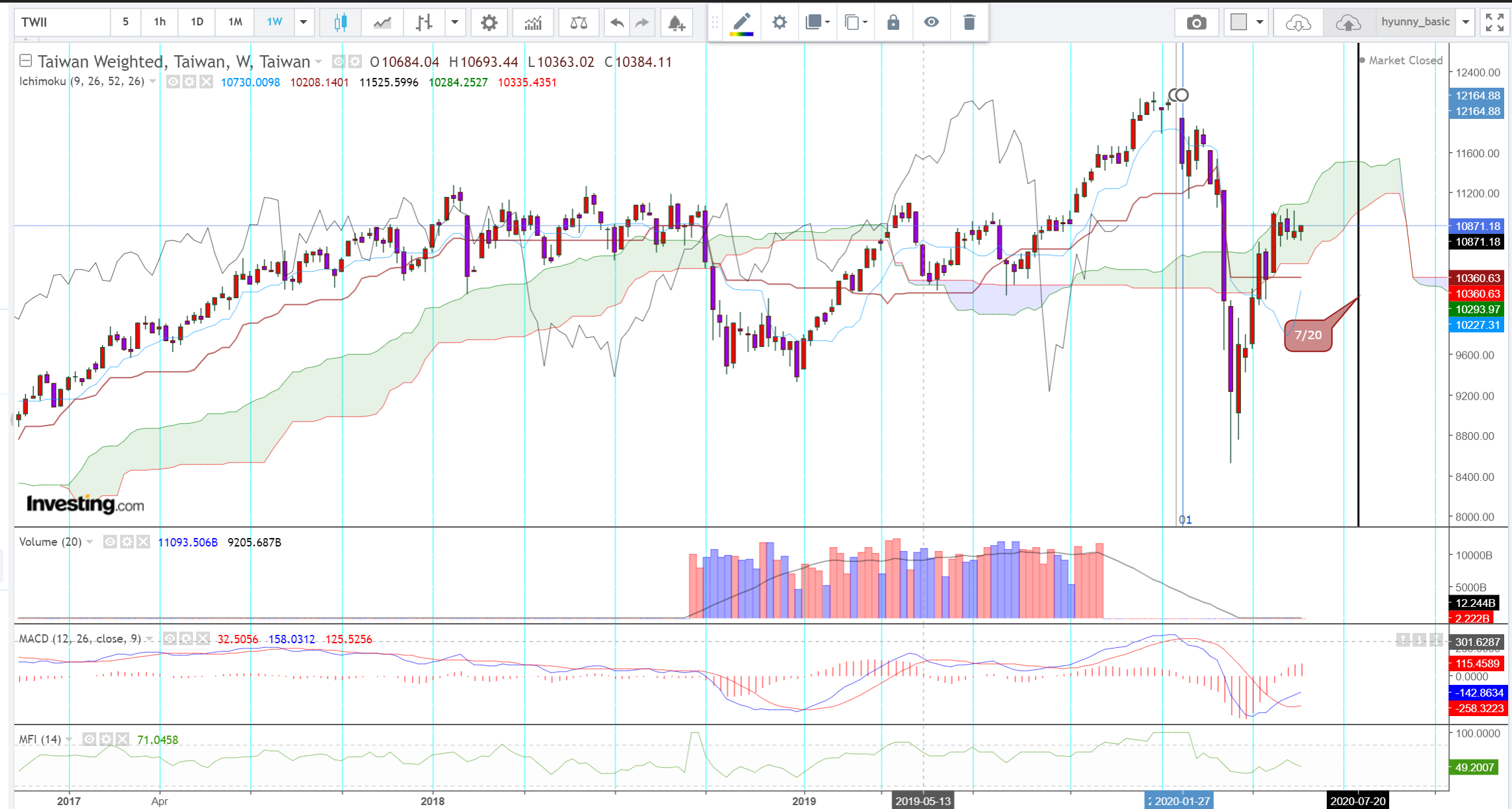Click the compare symbols scales icon
The image size is (1512, 809).
click(578, 23)
